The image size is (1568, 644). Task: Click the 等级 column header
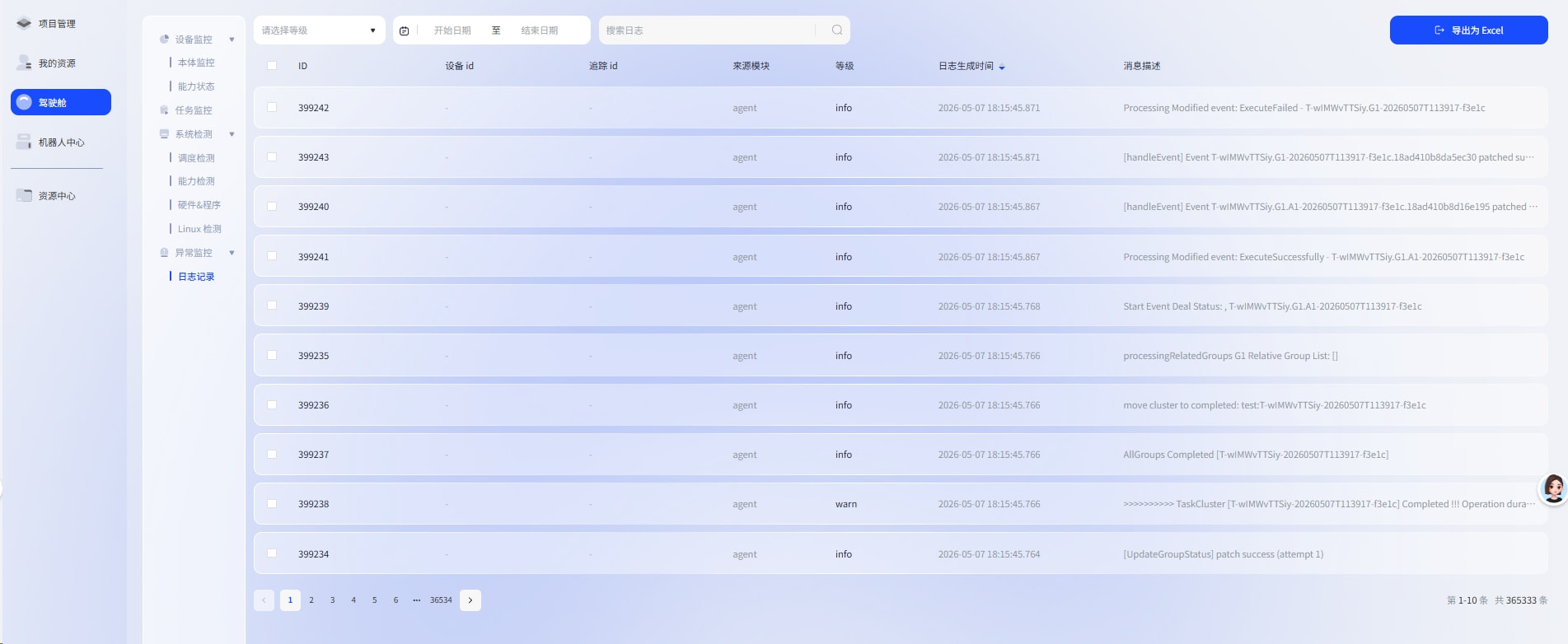coord(844,65)
